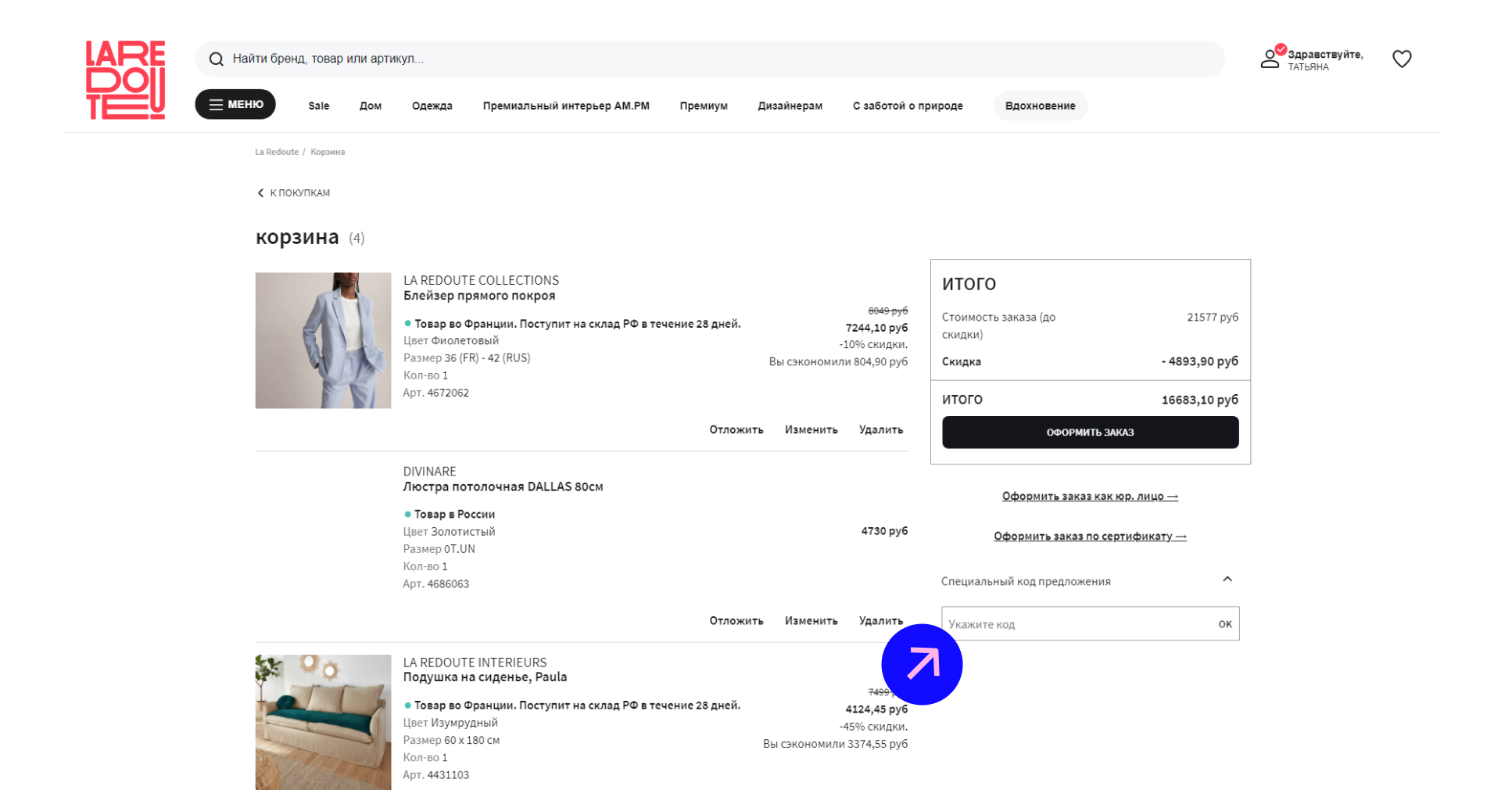
Task: Click the La Redoute logo
Action: [125, 80]
